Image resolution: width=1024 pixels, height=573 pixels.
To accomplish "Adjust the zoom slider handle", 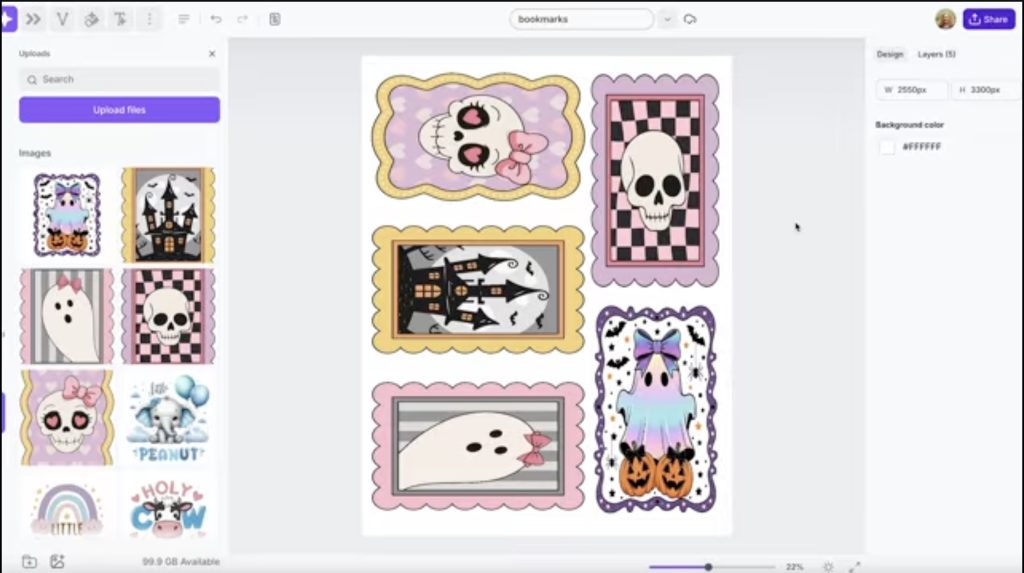I will point(708,566).
